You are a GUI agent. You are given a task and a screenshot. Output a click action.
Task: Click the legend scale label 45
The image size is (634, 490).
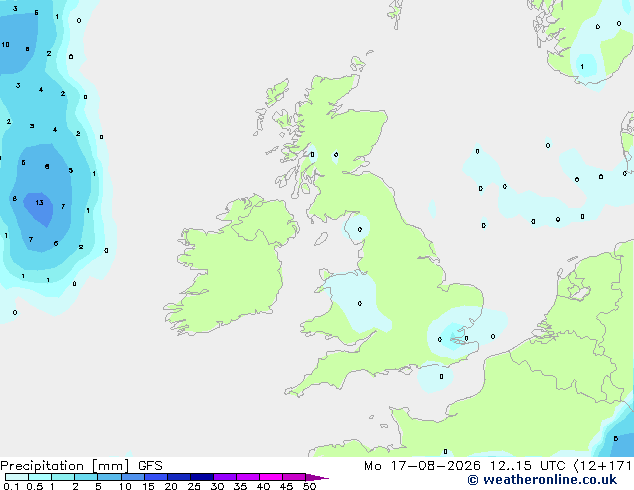[x=286, y=486]
